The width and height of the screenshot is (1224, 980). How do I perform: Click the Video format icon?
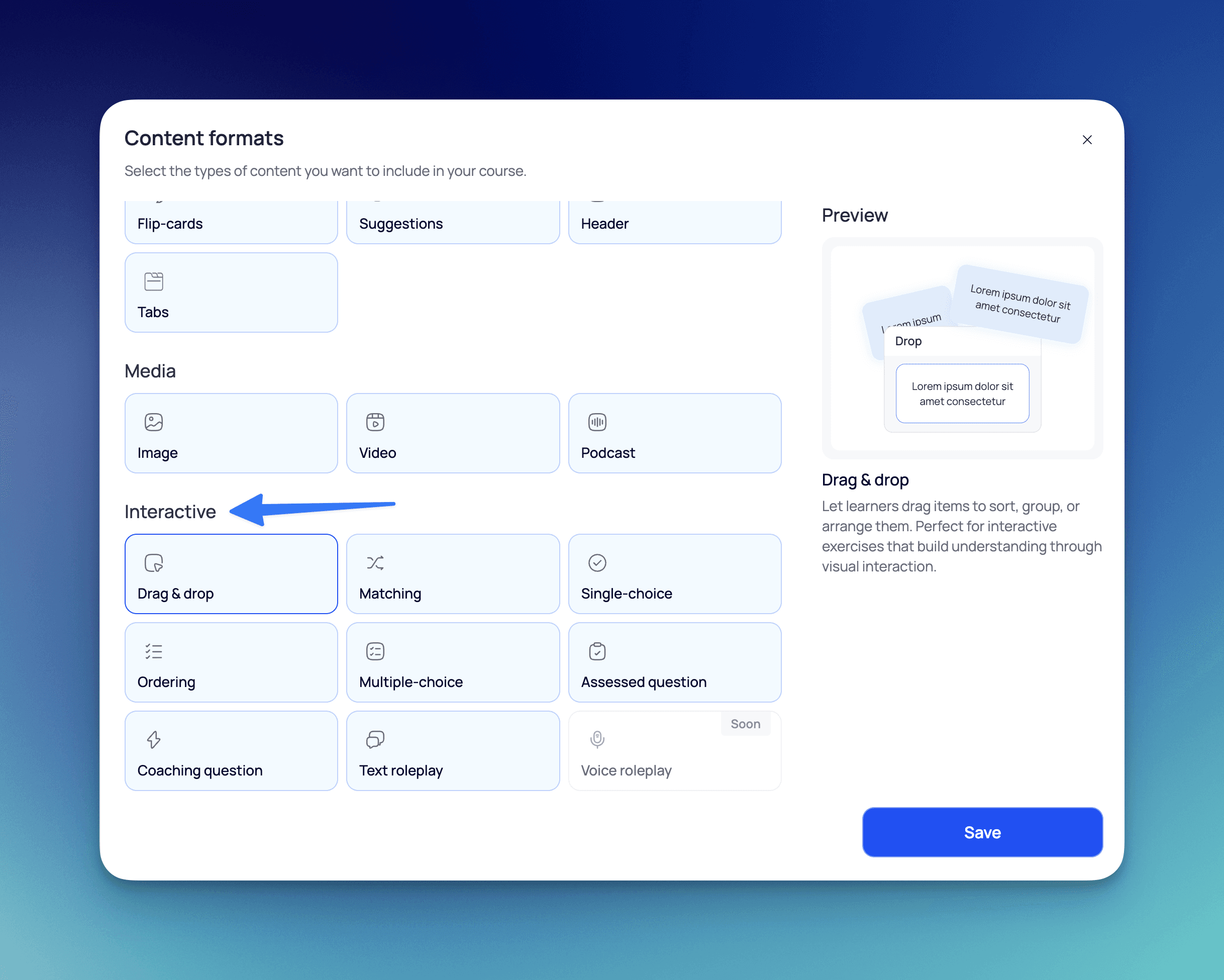coord(375,422)
